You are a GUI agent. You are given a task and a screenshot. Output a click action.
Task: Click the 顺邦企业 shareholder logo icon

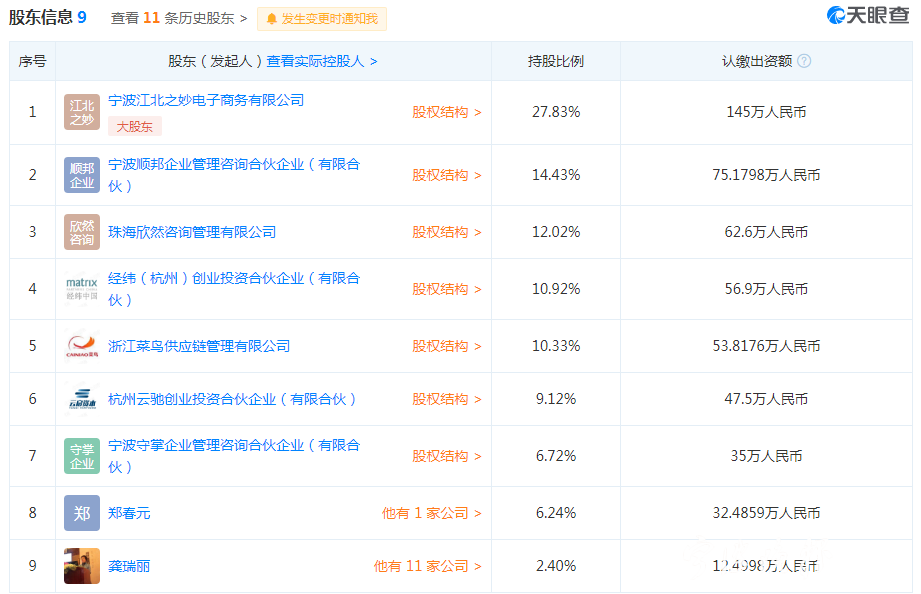[82, 175]
